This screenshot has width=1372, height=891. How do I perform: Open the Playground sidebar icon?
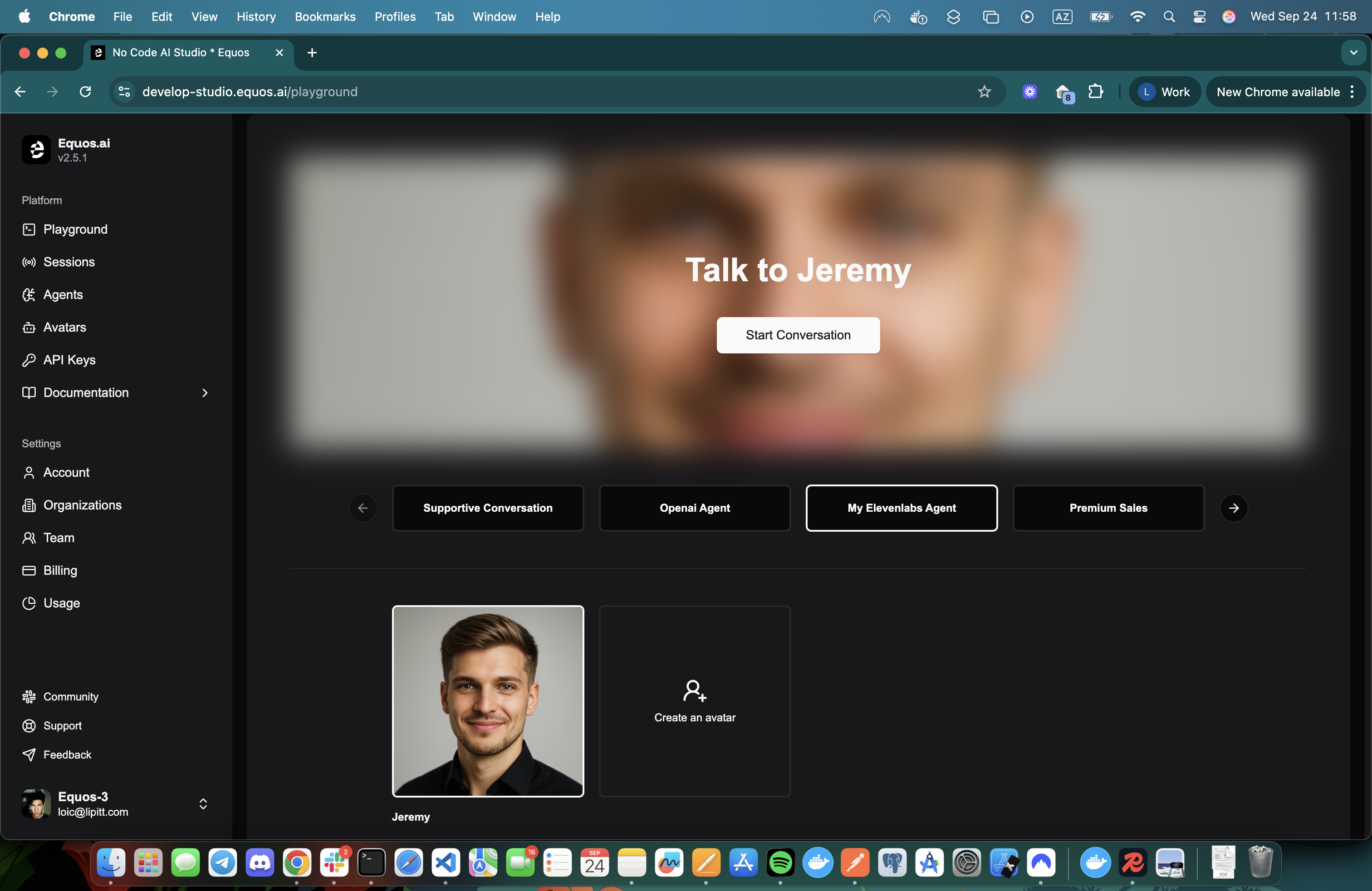29,230
